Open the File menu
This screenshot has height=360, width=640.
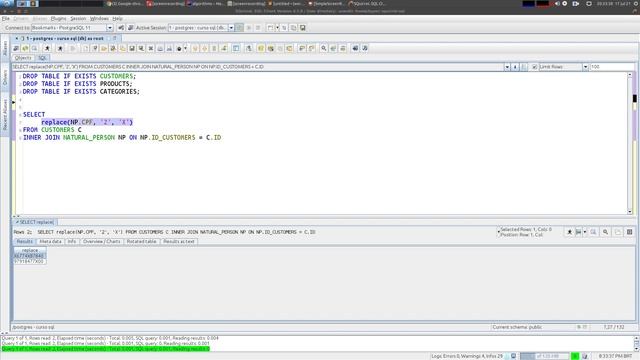[6, 19]
